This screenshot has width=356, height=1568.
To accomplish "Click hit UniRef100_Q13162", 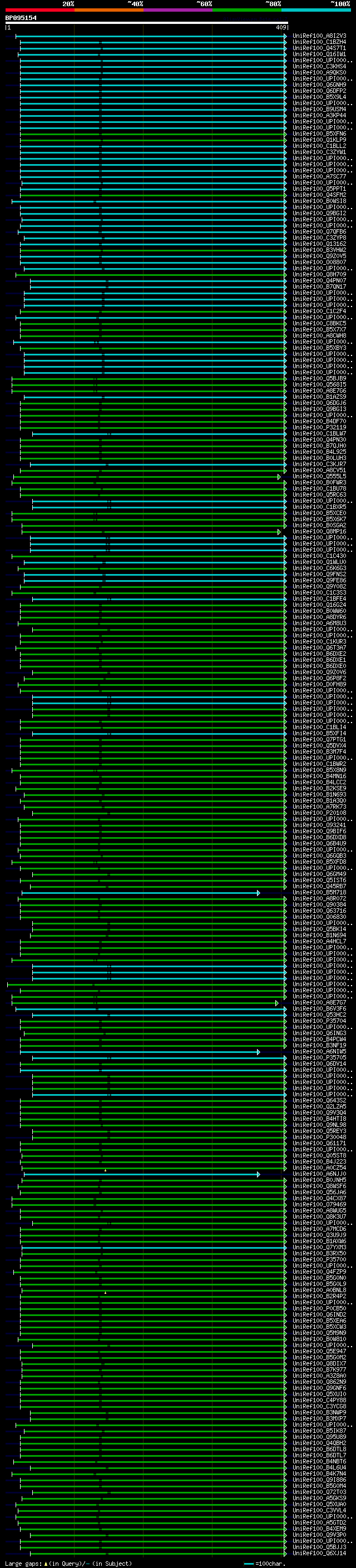I will pyautogui.click(x=319, y=244).
